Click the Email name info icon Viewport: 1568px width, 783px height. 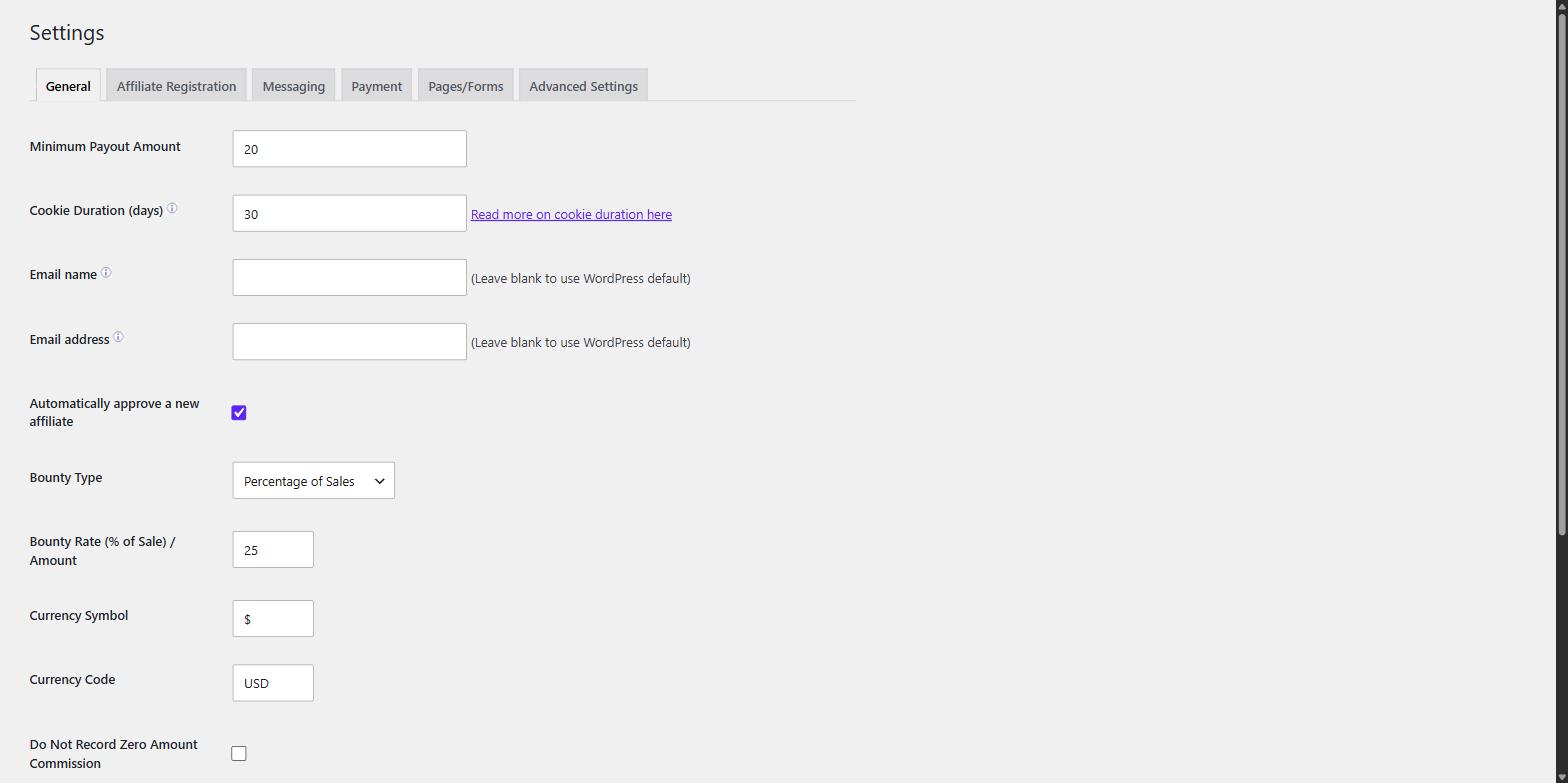[106, 273]
